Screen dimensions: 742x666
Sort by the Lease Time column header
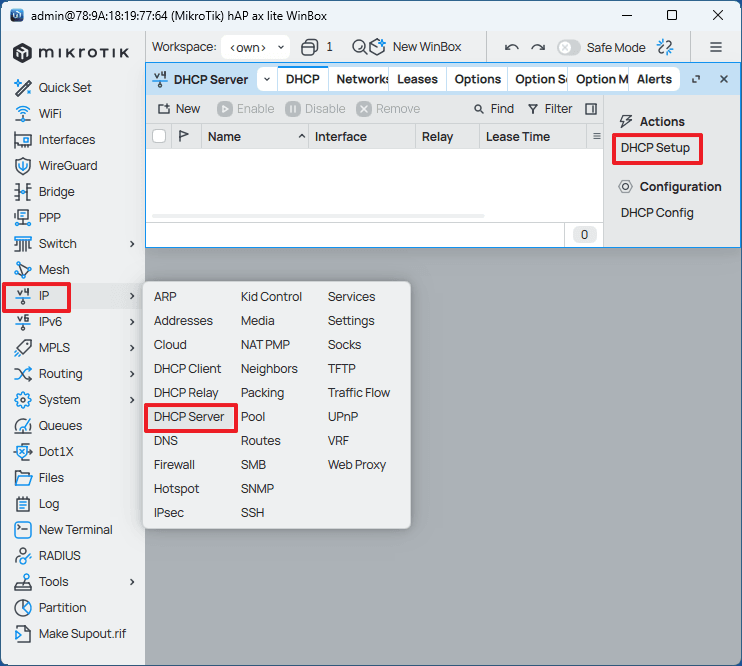517,137
